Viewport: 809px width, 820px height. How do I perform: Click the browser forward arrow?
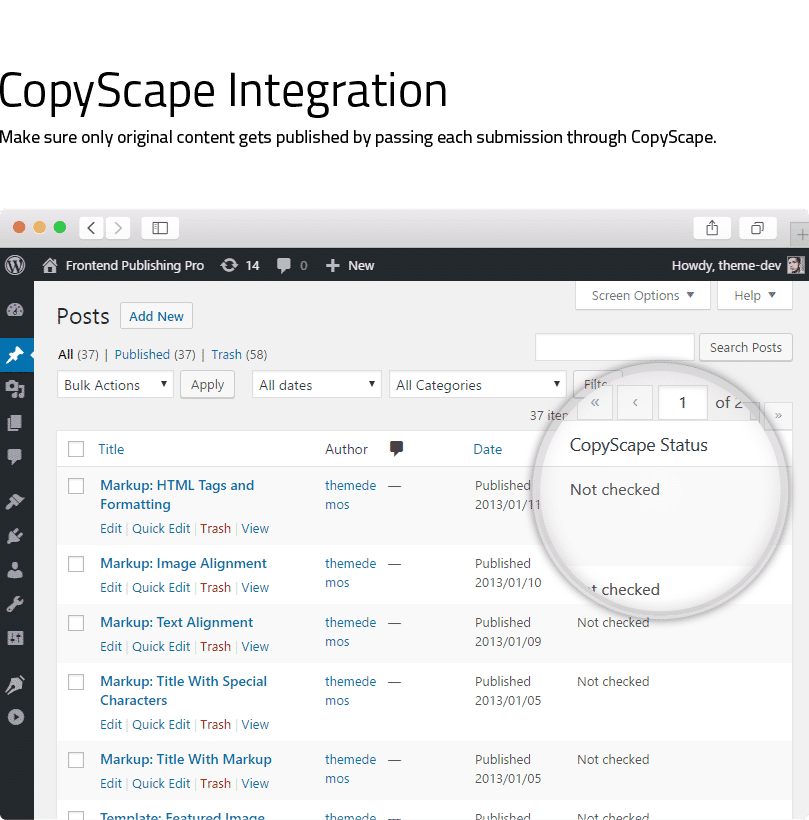118,228
